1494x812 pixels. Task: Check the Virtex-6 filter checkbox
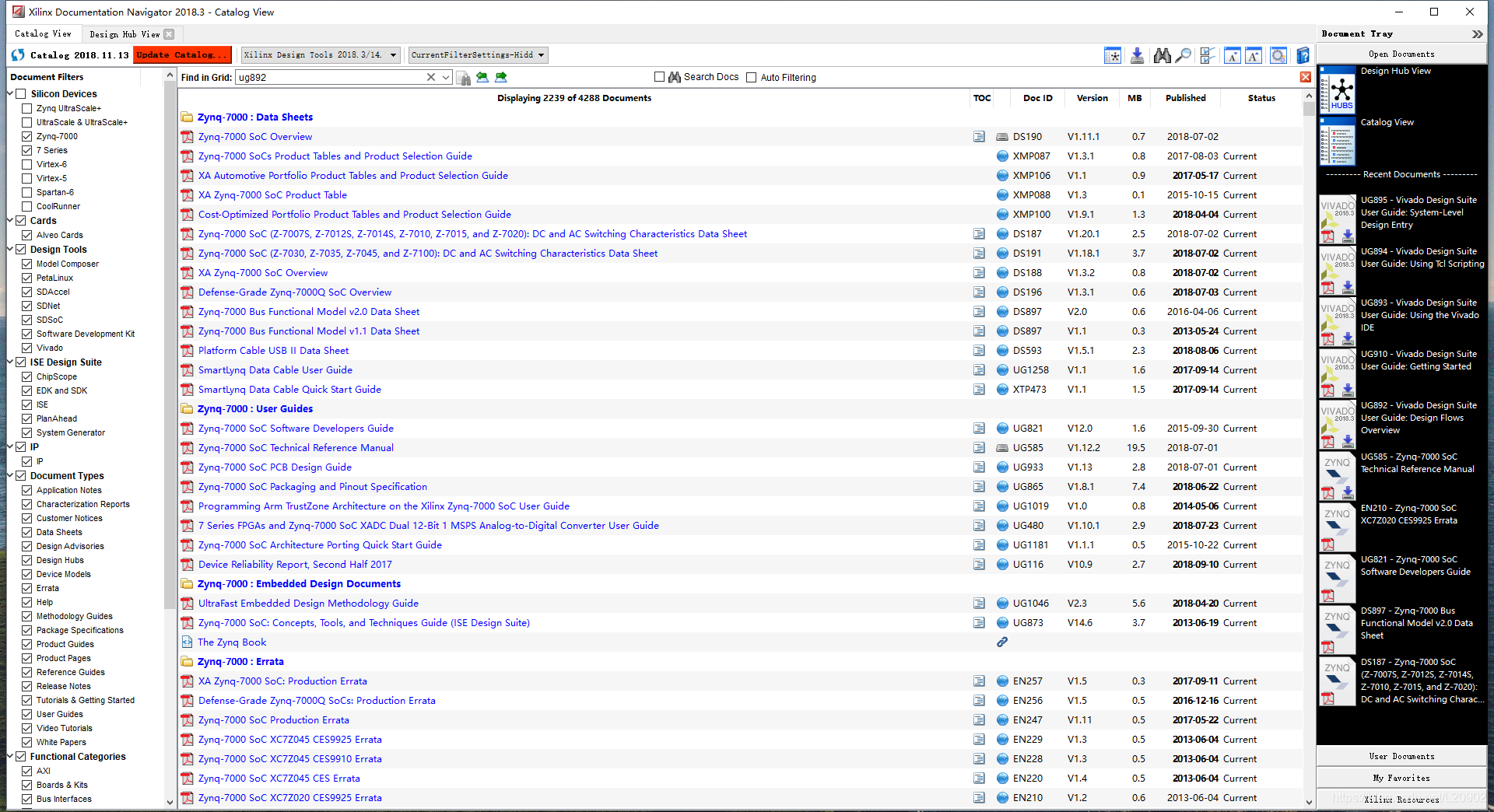[x=27, y=165]
